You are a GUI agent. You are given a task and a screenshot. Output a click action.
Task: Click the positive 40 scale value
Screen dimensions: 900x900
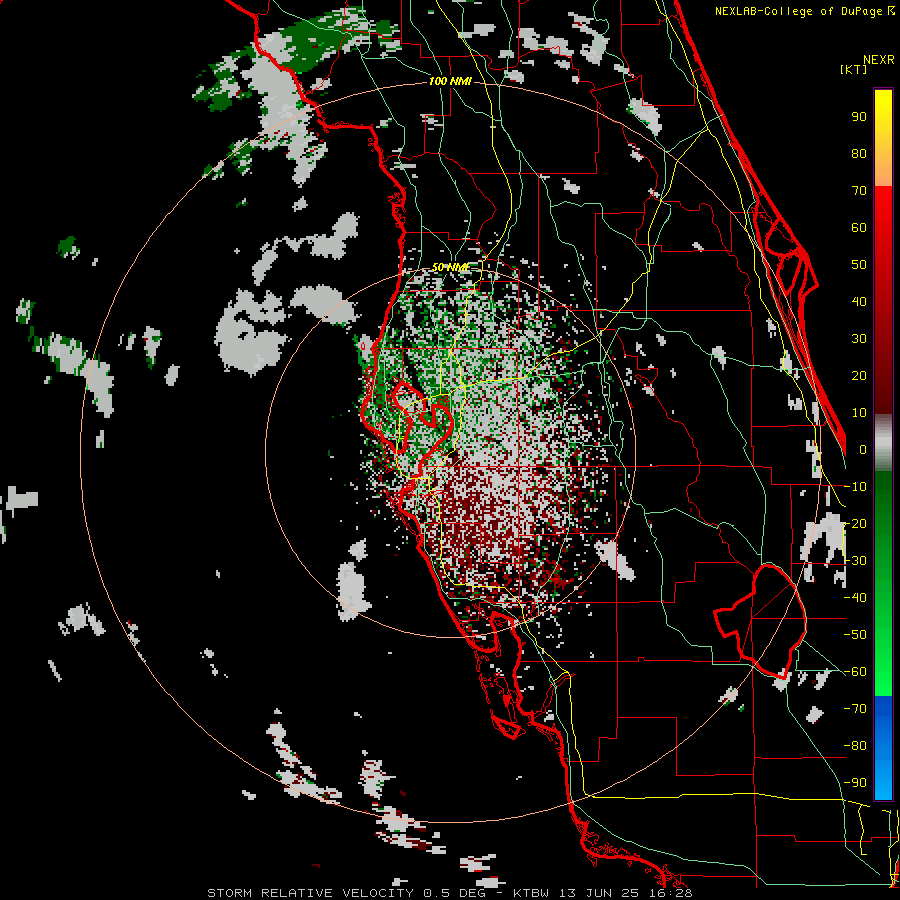click(859, 301)
